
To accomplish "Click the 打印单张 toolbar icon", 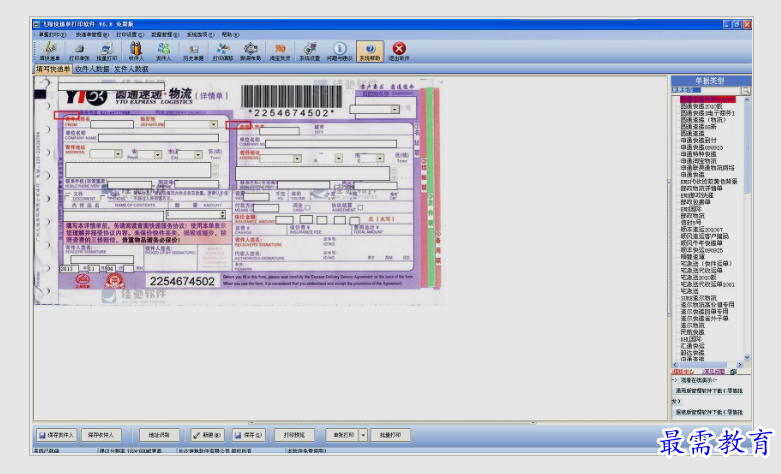I will (79, 51).
